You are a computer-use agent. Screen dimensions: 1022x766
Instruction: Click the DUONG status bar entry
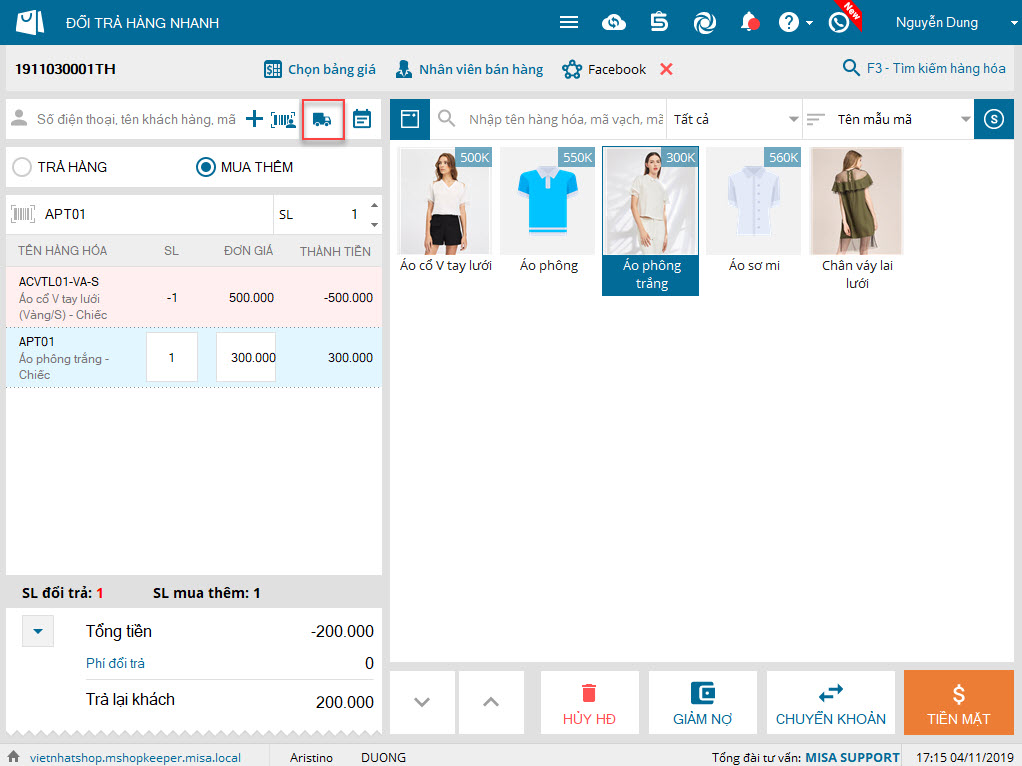[383, 758]
